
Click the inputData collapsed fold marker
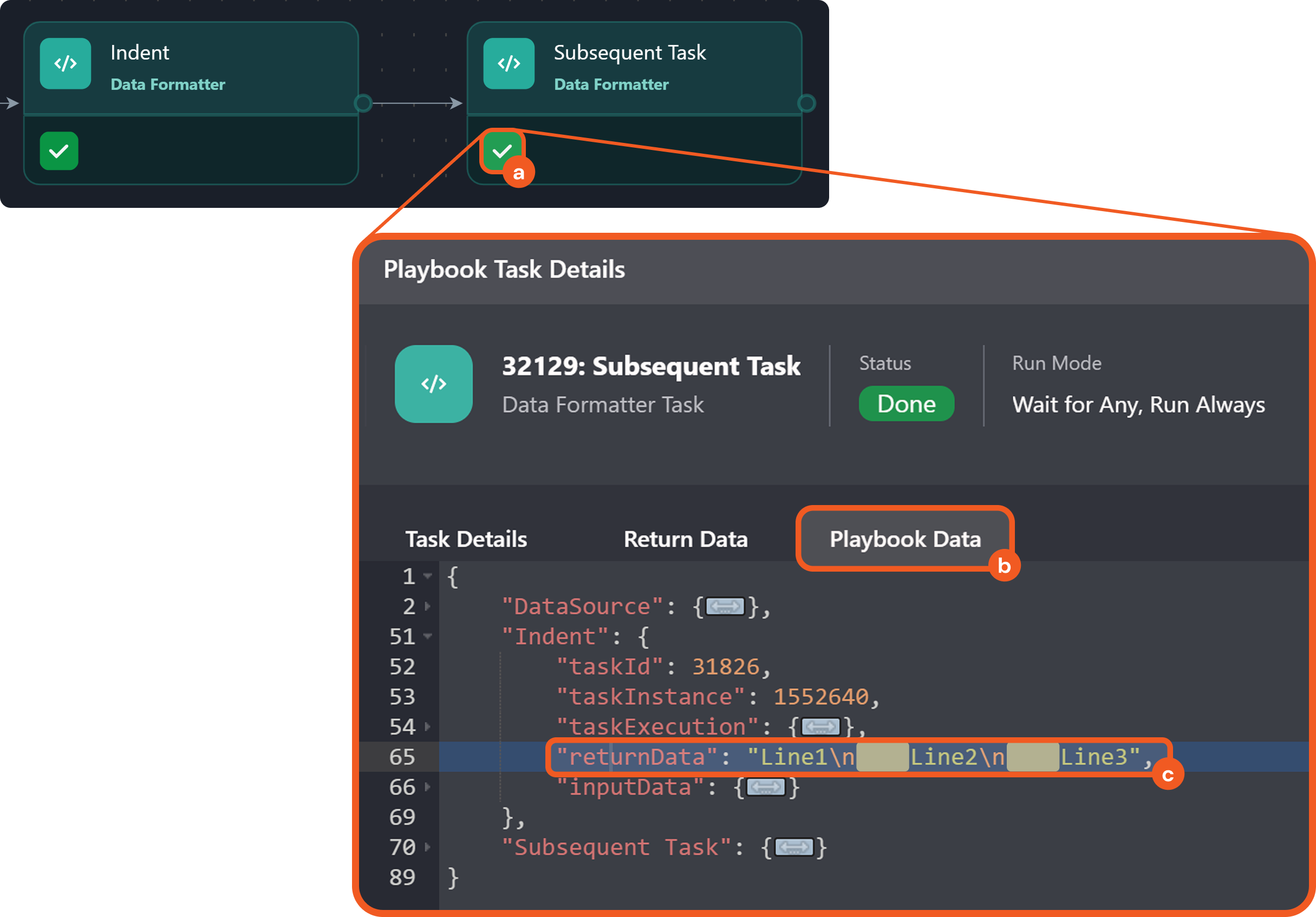[x=765, y=788]
